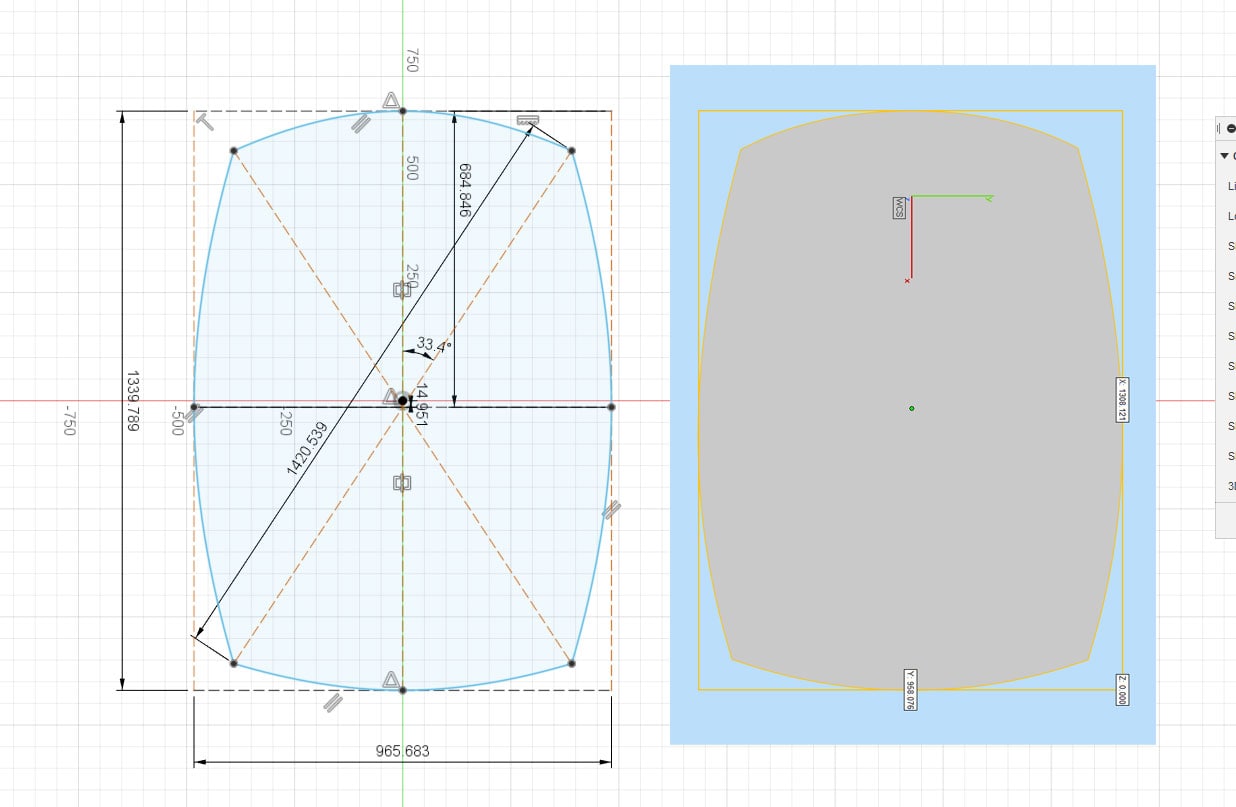The height and width of the screenshot is (807, 1236).
Task: Select the perpendicular constraint icon at top-left corner
Action: point(205,121)
